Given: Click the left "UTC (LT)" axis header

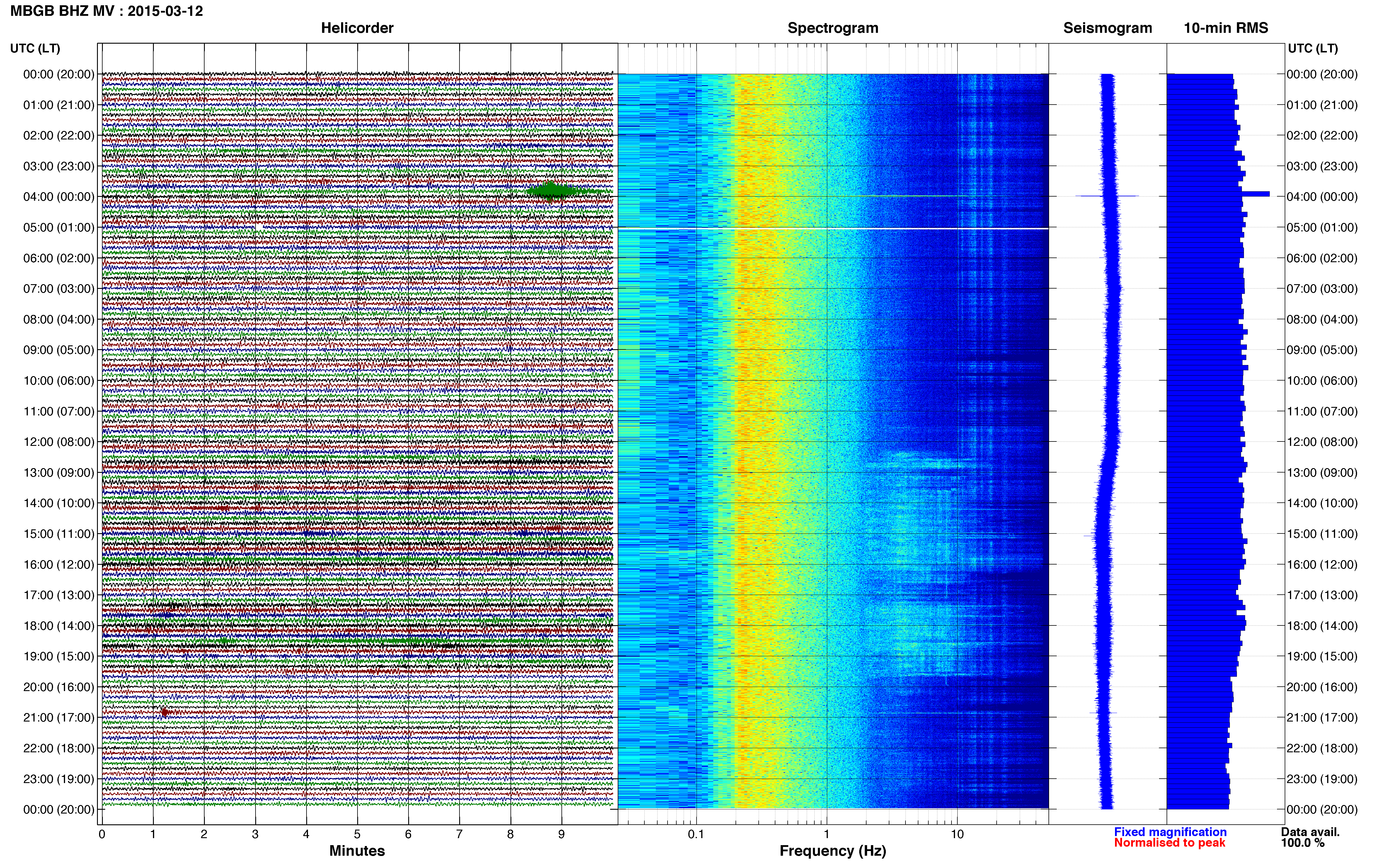Looking at the screenshot, I should pyautogui.click(x=35, y=48).
